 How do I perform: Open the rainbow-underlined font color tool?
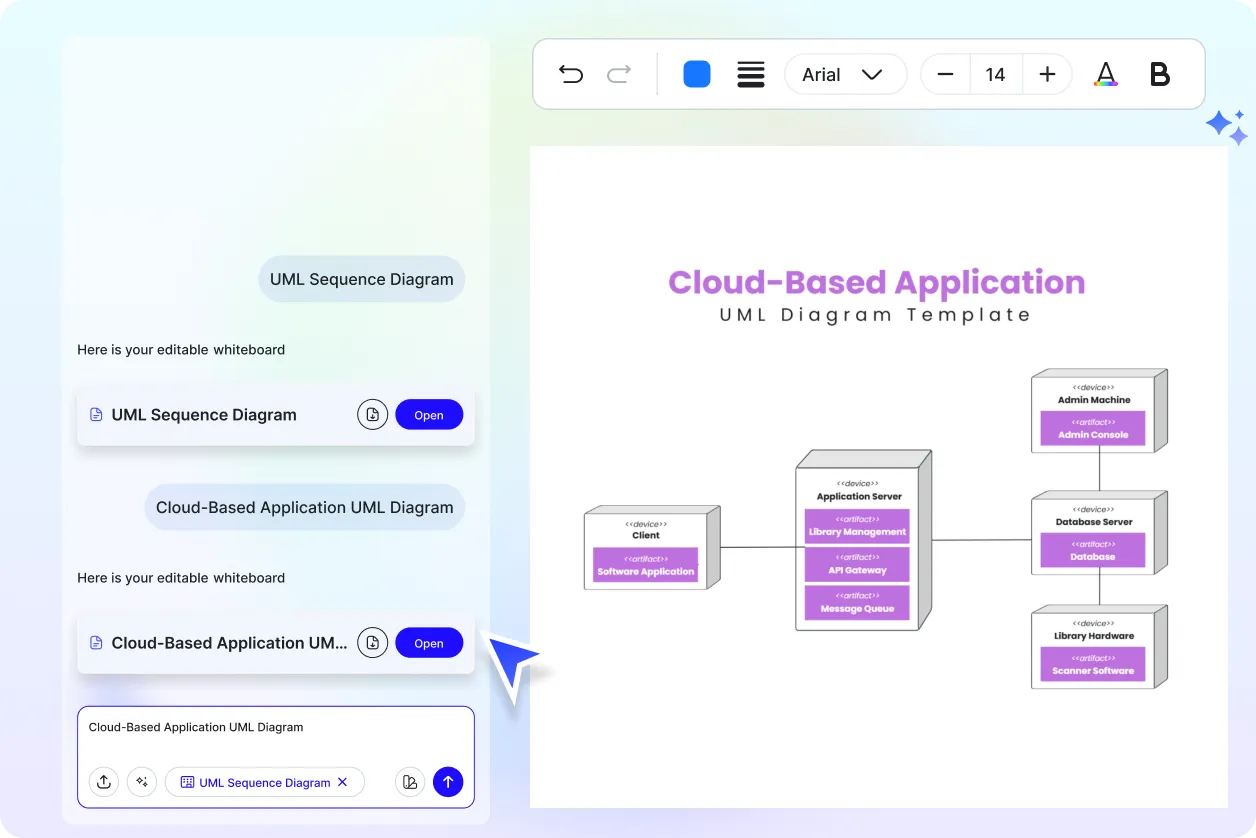coord(1105,74)
